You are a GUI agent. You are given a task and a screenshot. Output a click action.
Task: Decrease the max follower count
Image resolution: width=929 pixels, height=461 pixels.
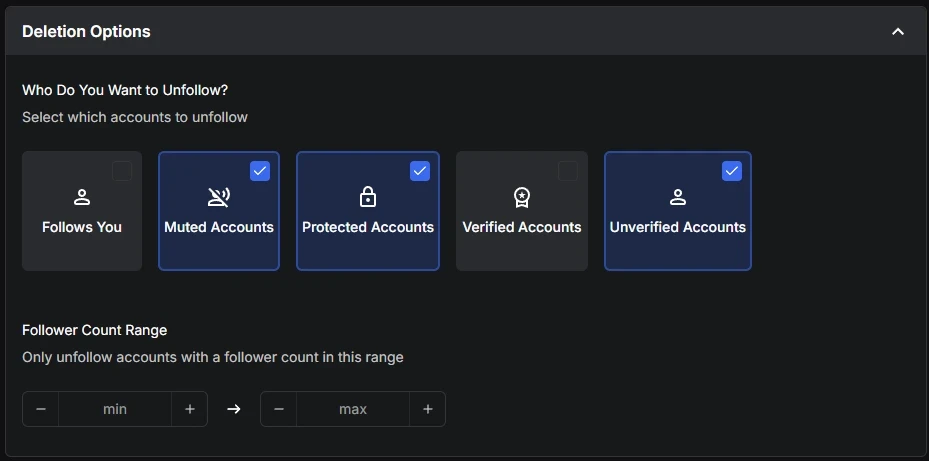[279, 409]
